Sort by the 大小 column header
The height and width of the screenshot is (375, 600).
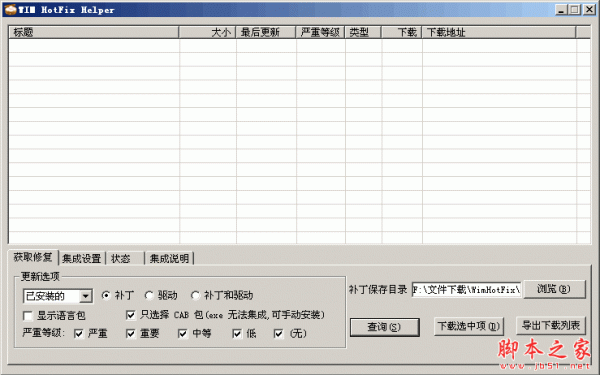[x=207, y=32]
